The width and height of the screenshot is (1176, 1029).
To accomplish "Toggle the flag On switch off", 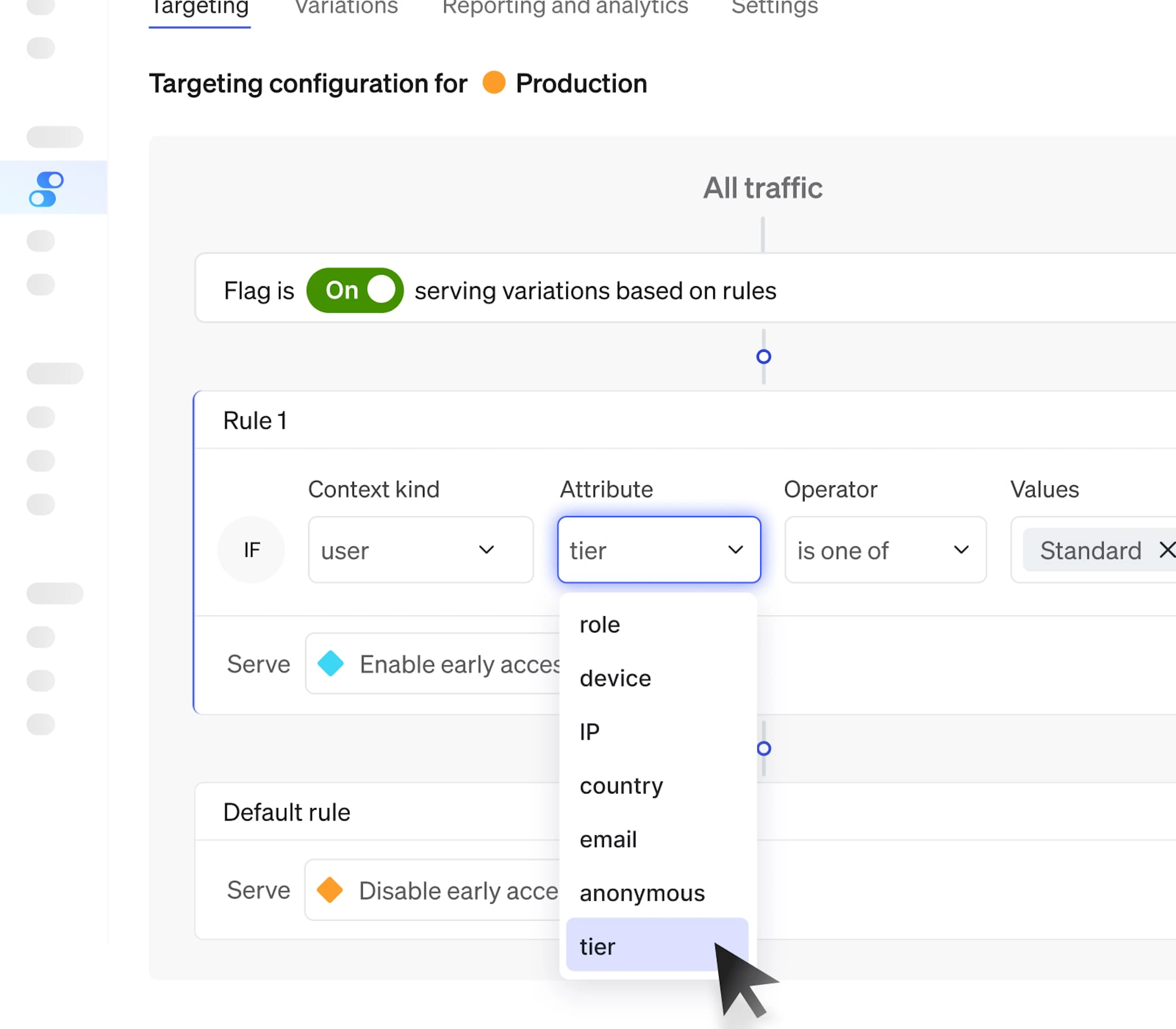I will point(355,291).
